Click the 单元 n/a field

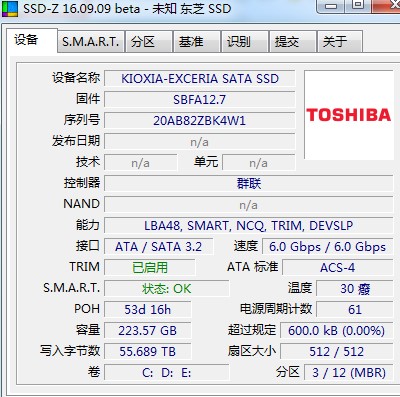click(259, 163)
